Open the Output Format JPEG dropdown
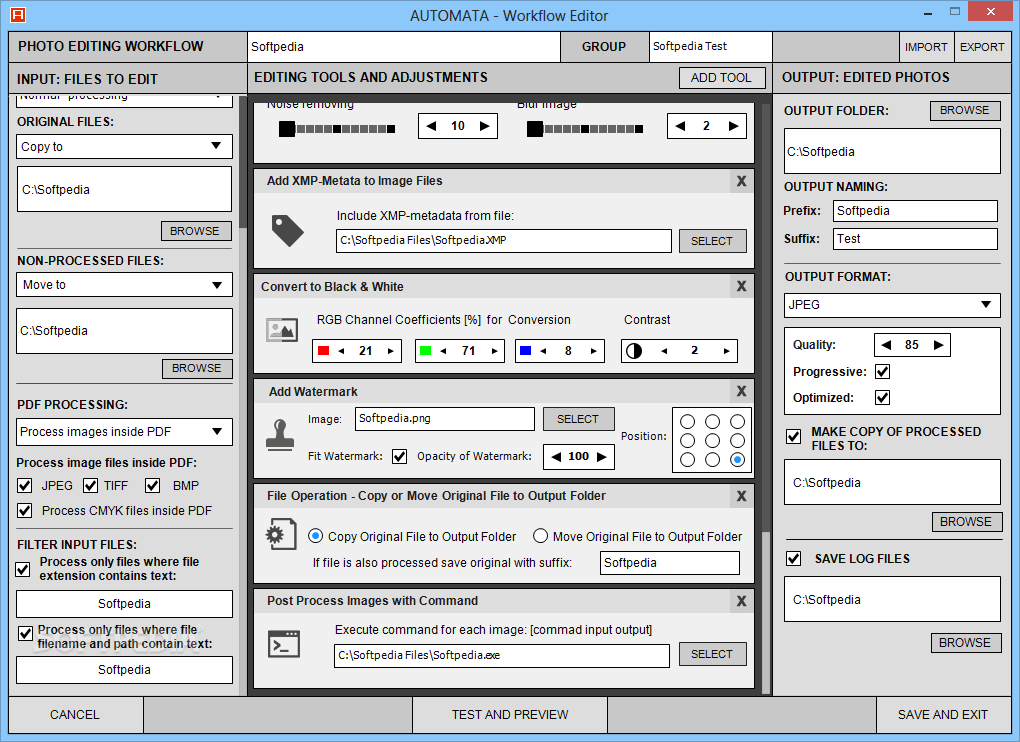This screenshot has height=742, width=1020. coord(892,305)
